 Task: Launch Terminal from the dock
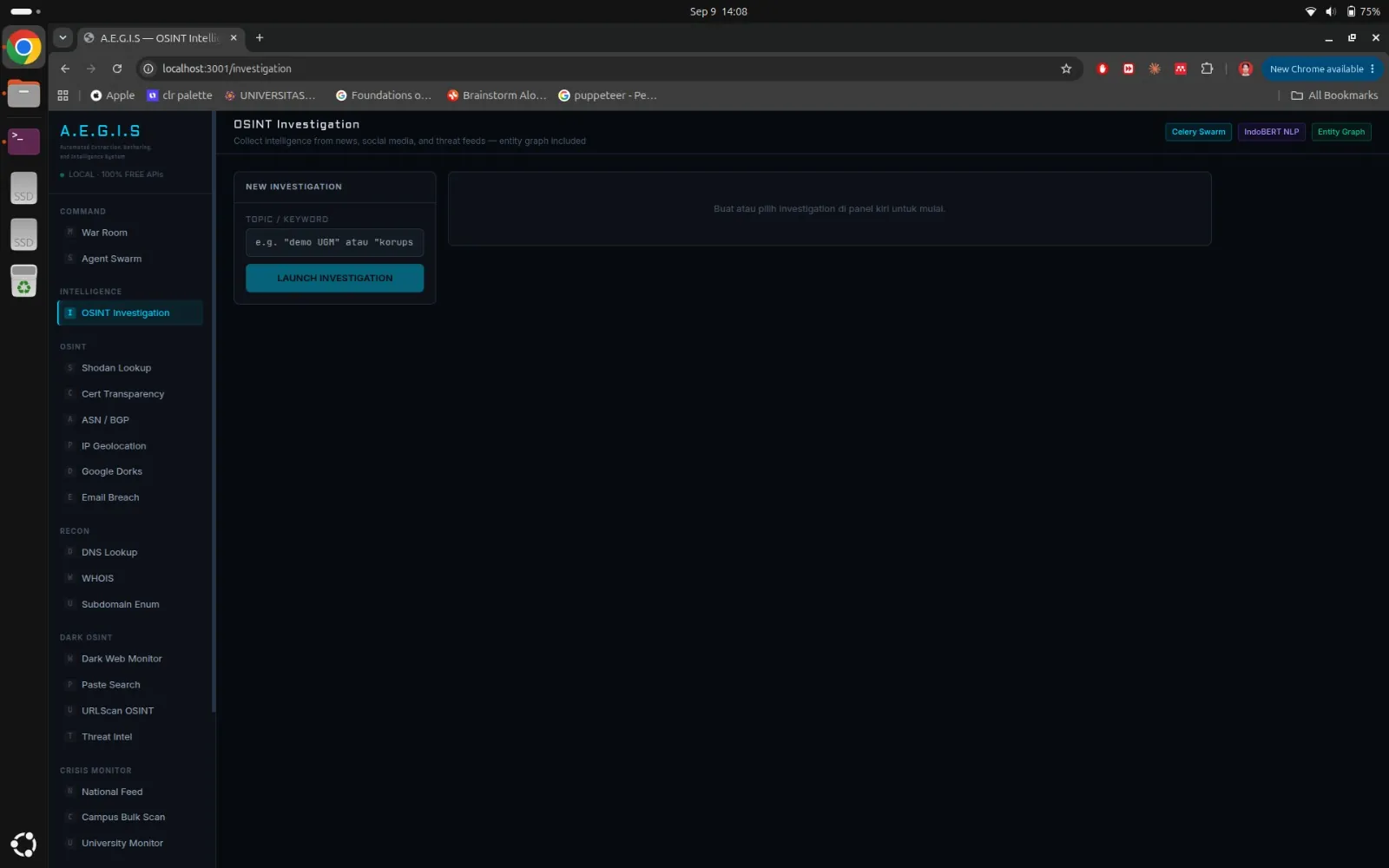click(x=23, y=140)
